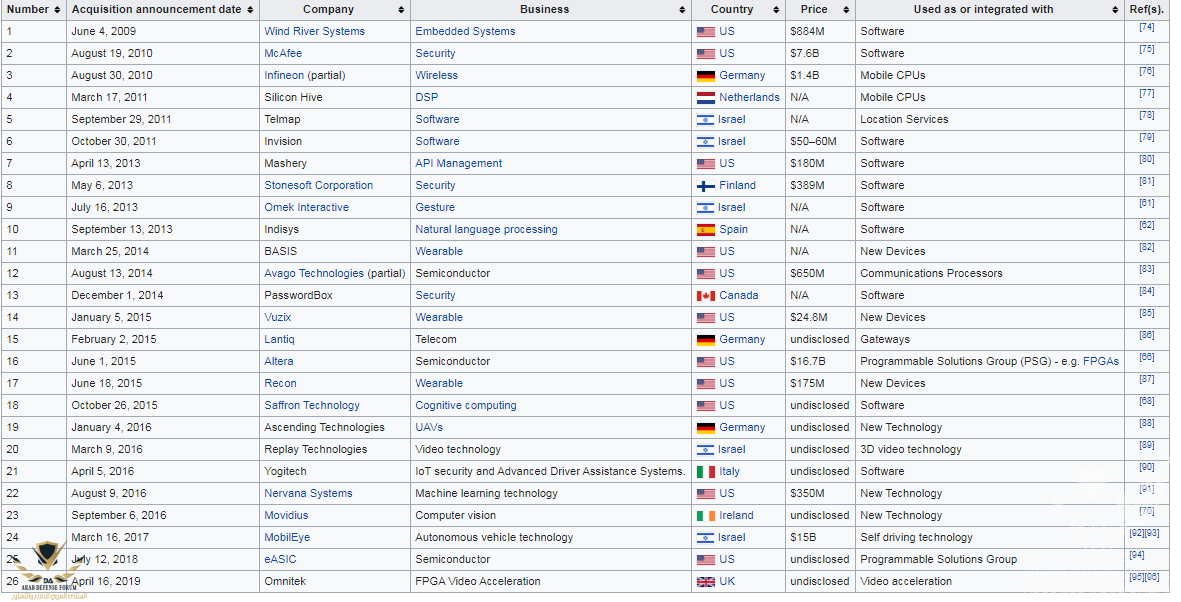Open the Lantiq link

click(x=279, y=339)
